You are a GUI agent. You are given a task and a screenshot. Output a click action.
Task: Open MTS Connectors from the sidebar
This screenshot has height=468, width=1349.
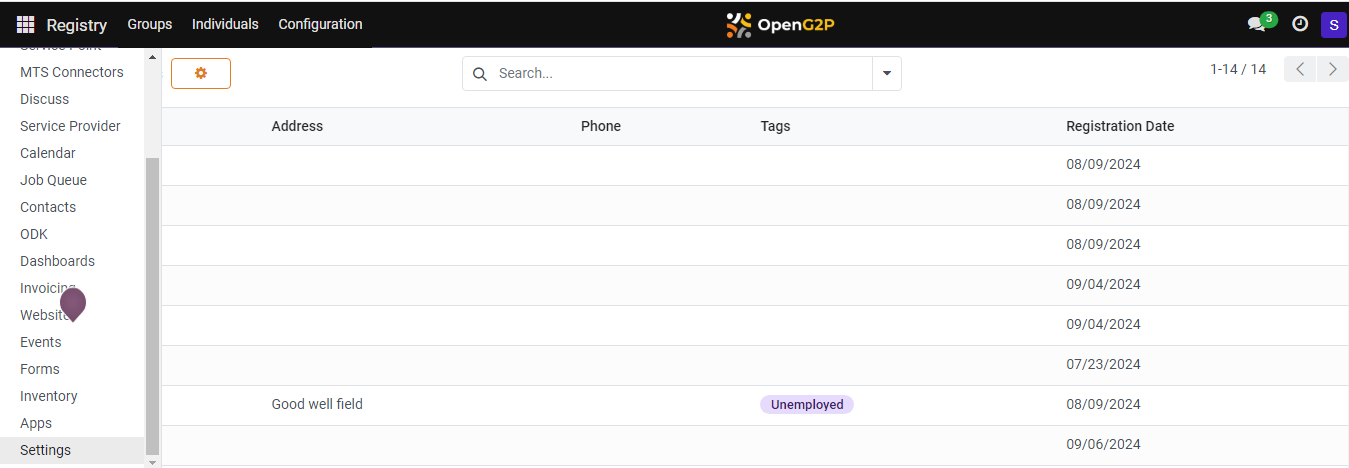[x=72, y=72]
